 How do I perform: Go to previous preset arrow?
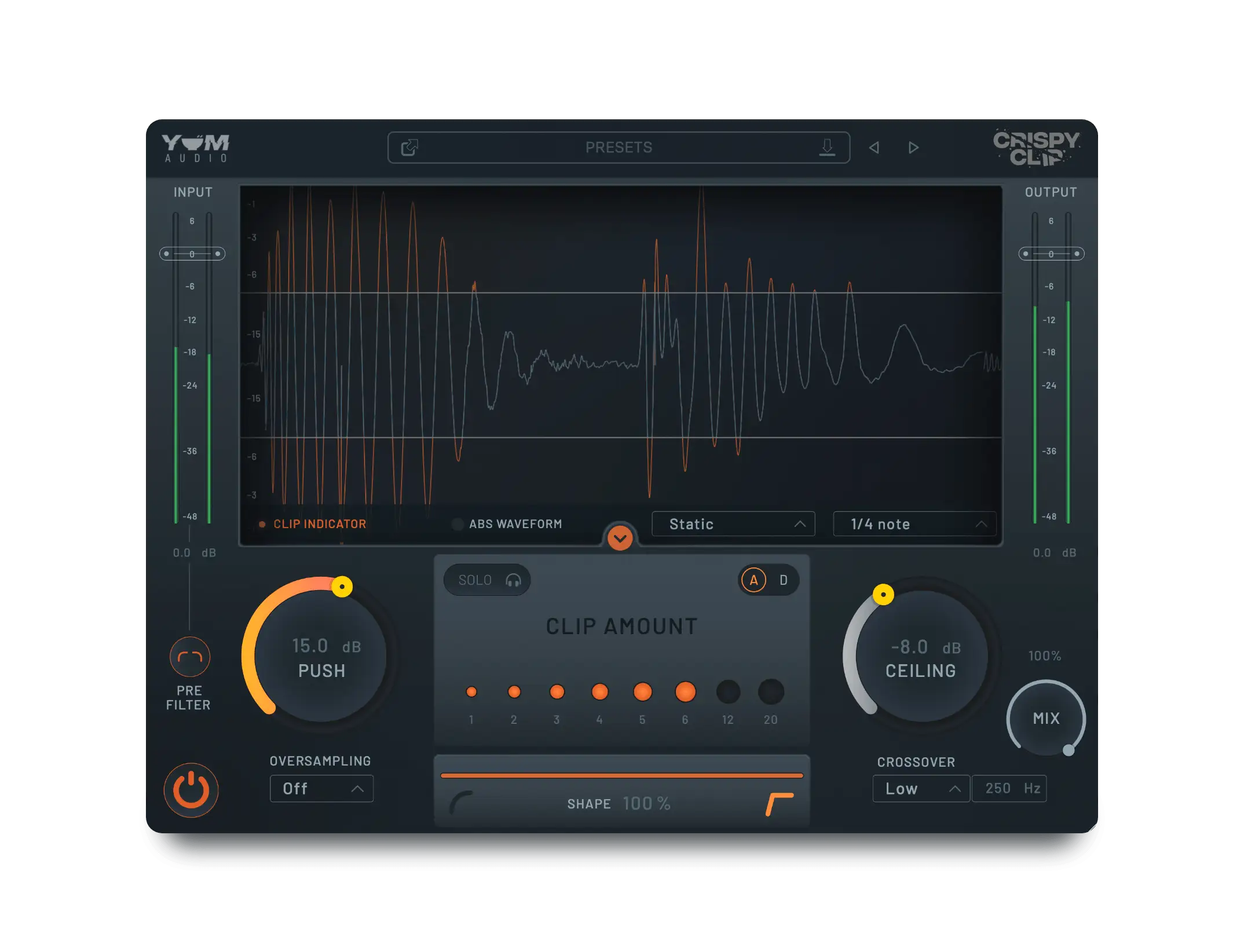(875, 148)
